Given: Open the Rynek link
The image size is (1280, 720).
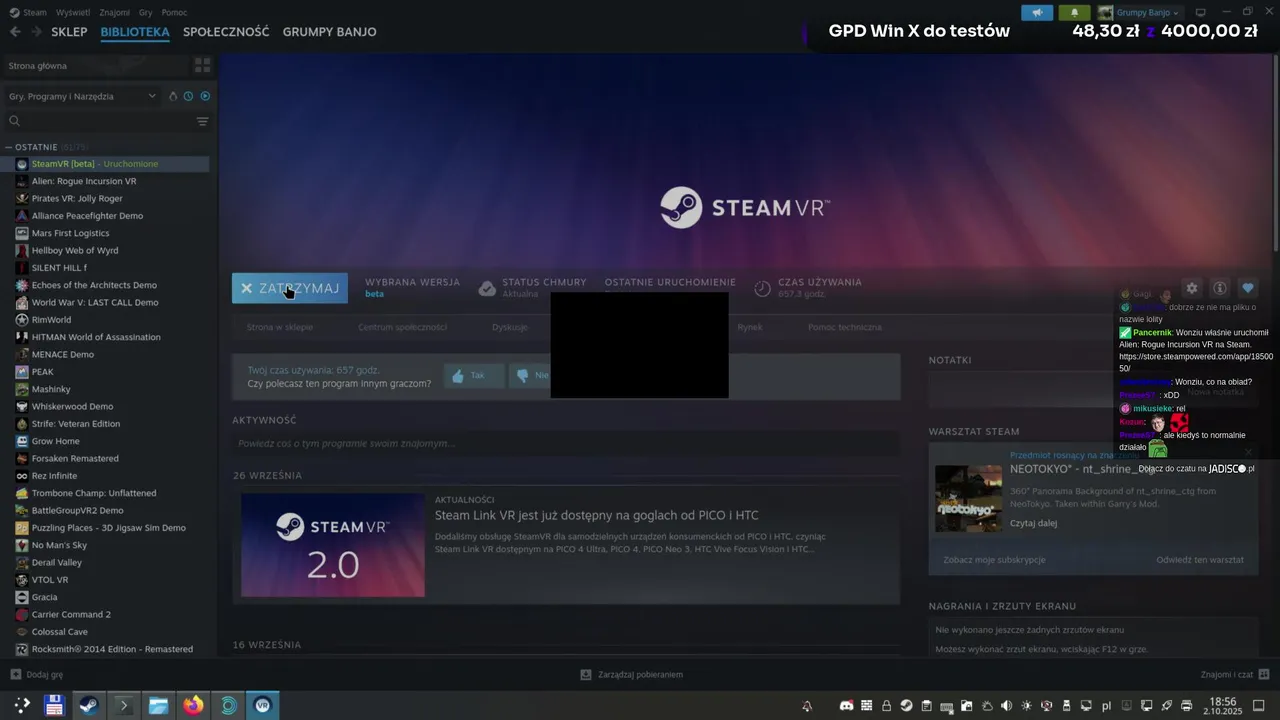Looking at the screenshot, I should point(750,327).
